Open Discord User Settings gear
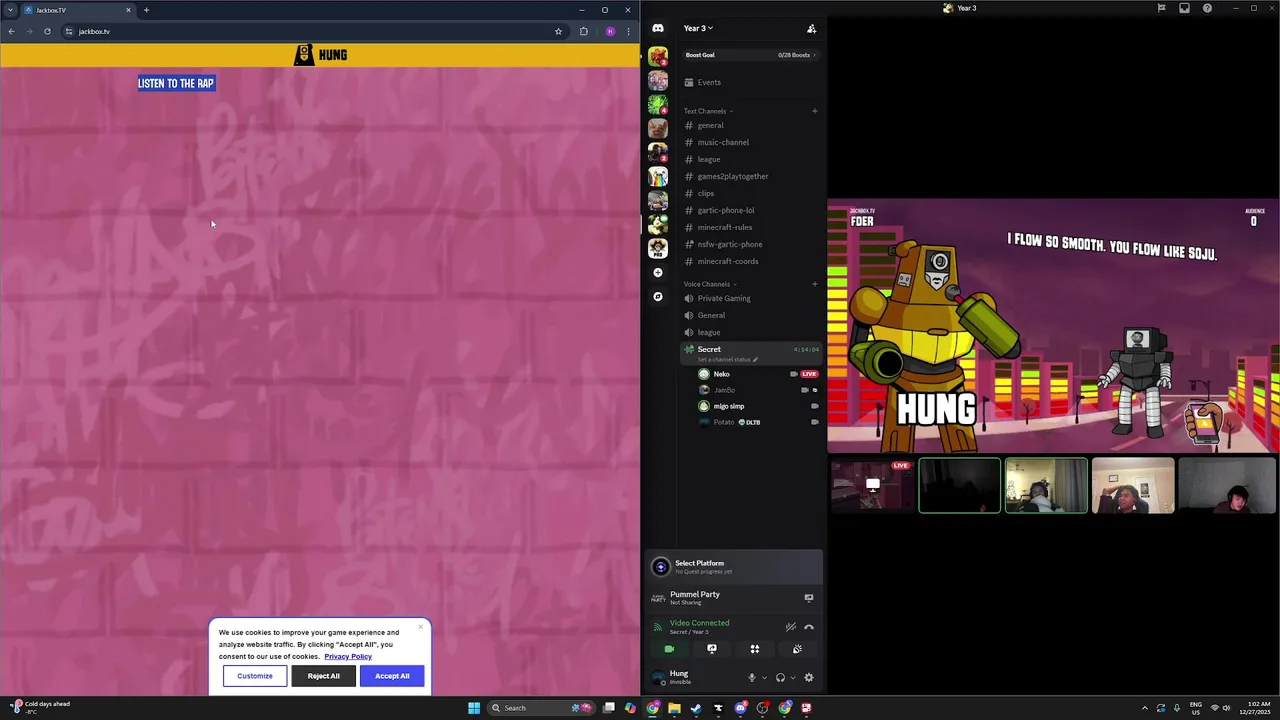1280x720 pixels. (x=809, y=678)
